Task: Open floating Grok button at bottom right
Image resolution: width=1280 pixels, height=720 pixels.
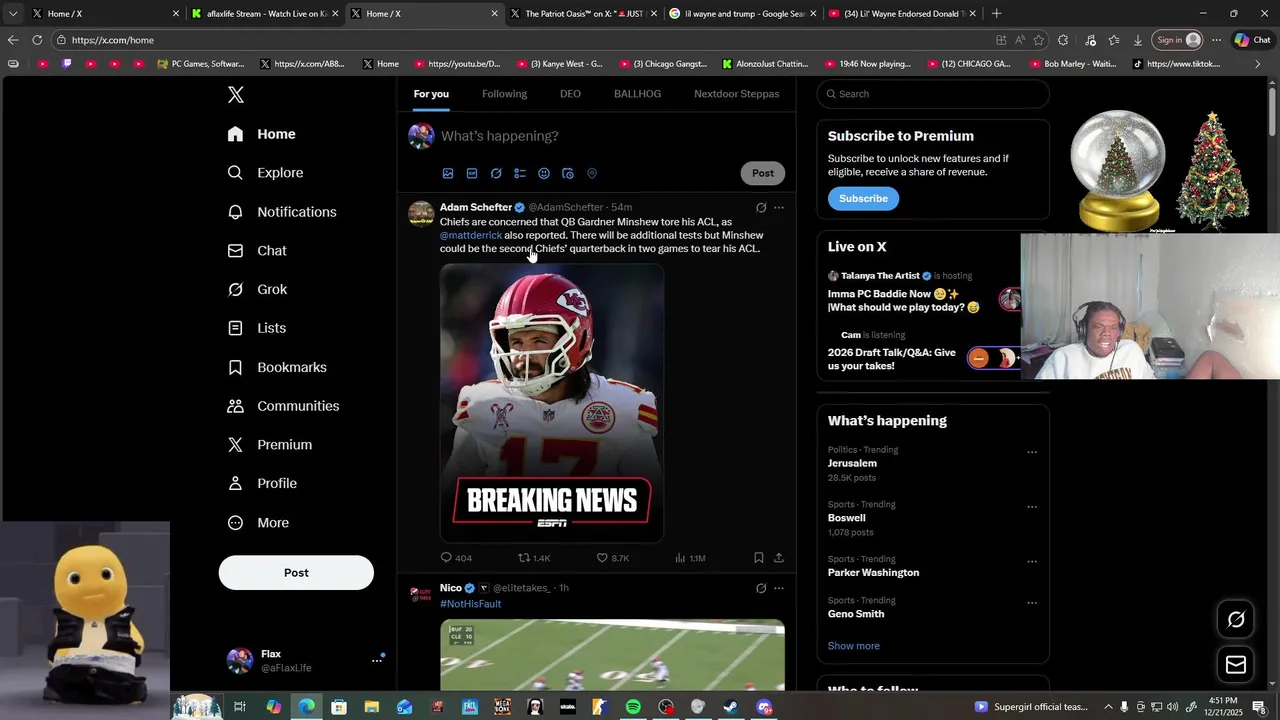Action: 1236,619
